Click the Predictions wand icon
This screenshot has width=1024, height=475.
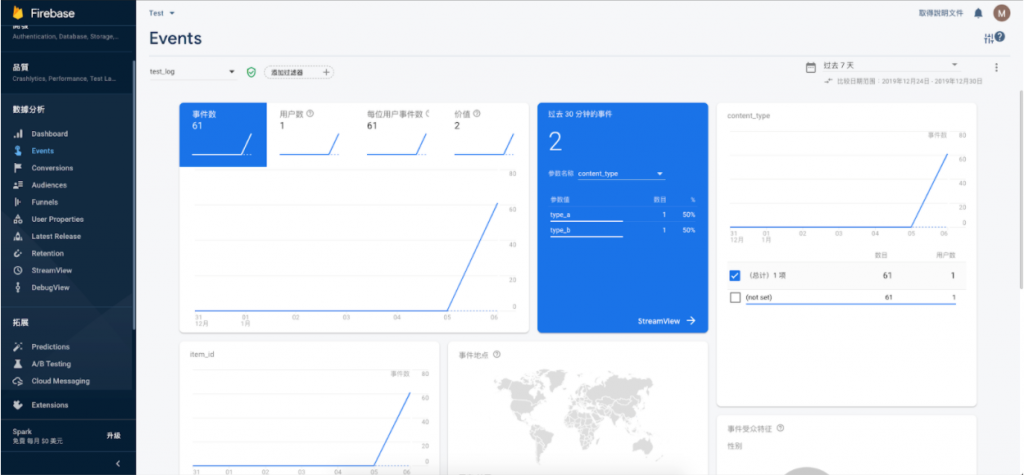click(18, 347)
